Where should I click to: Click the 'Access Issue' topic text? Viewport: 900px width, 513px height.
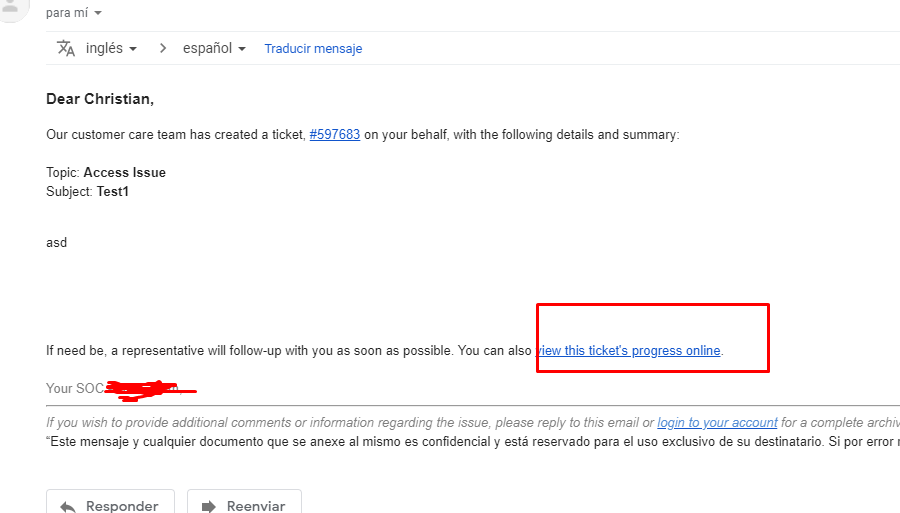[x=124, y=172]
